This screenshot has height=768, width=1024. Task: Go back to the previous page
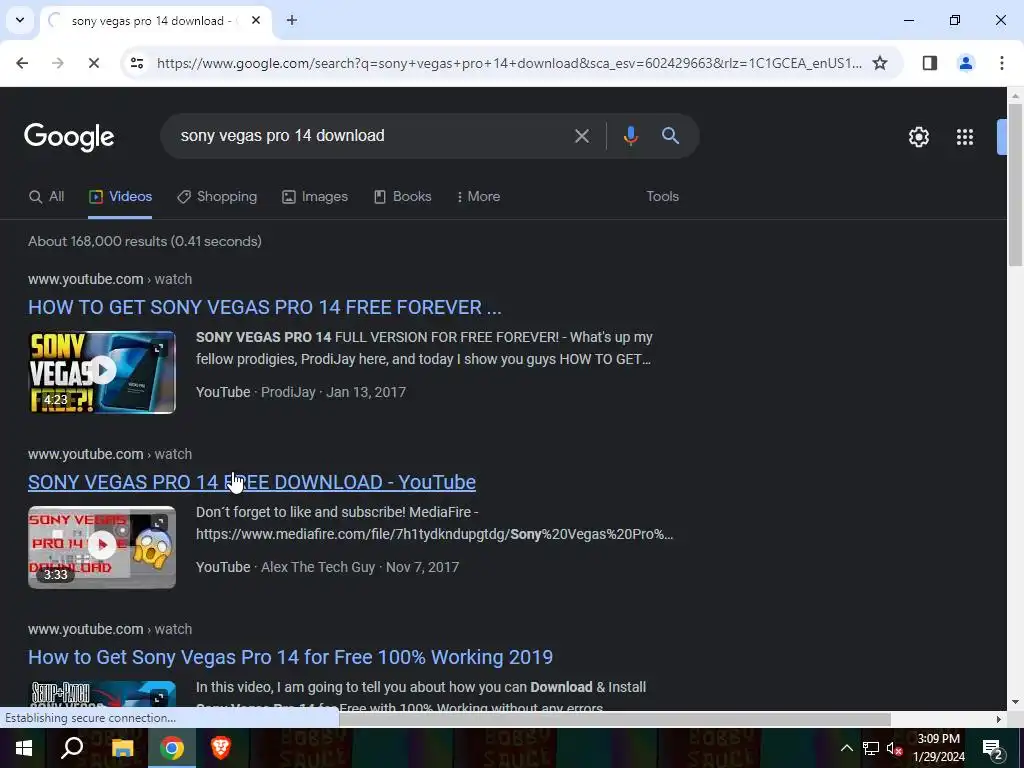22,63
